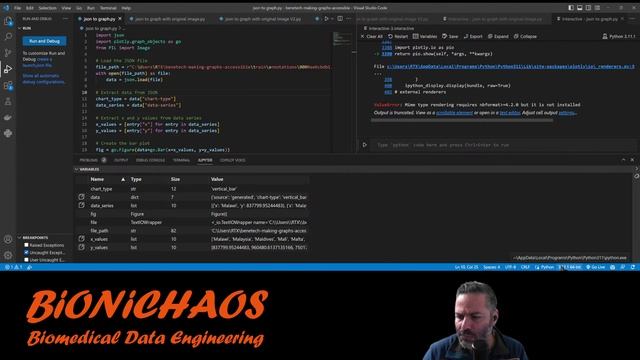
Task: Click the Run Python File play icon
Action: [326, 19]
